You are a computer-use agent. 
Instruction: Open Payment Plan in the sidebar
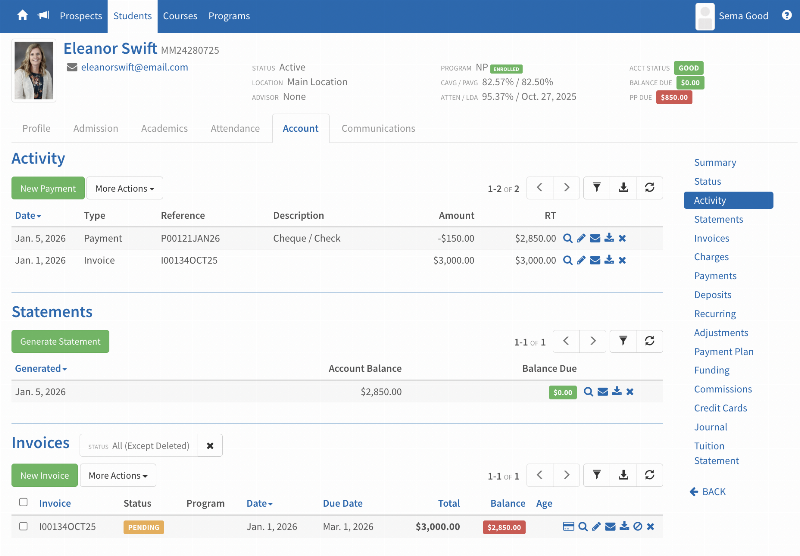723,352
